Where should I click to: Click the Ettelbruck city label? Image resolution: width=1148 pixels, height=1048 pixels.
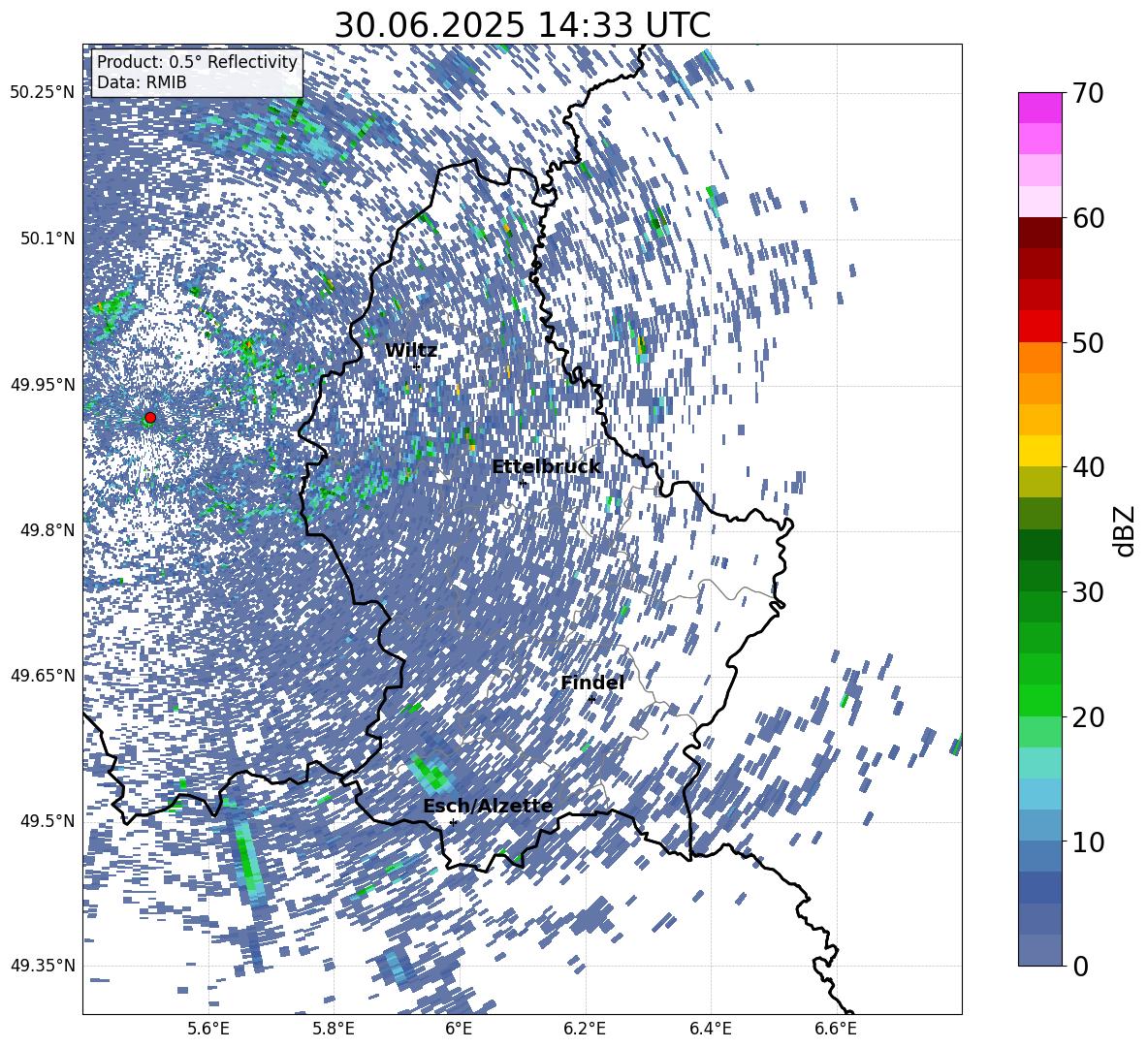[x=546, y=467]
